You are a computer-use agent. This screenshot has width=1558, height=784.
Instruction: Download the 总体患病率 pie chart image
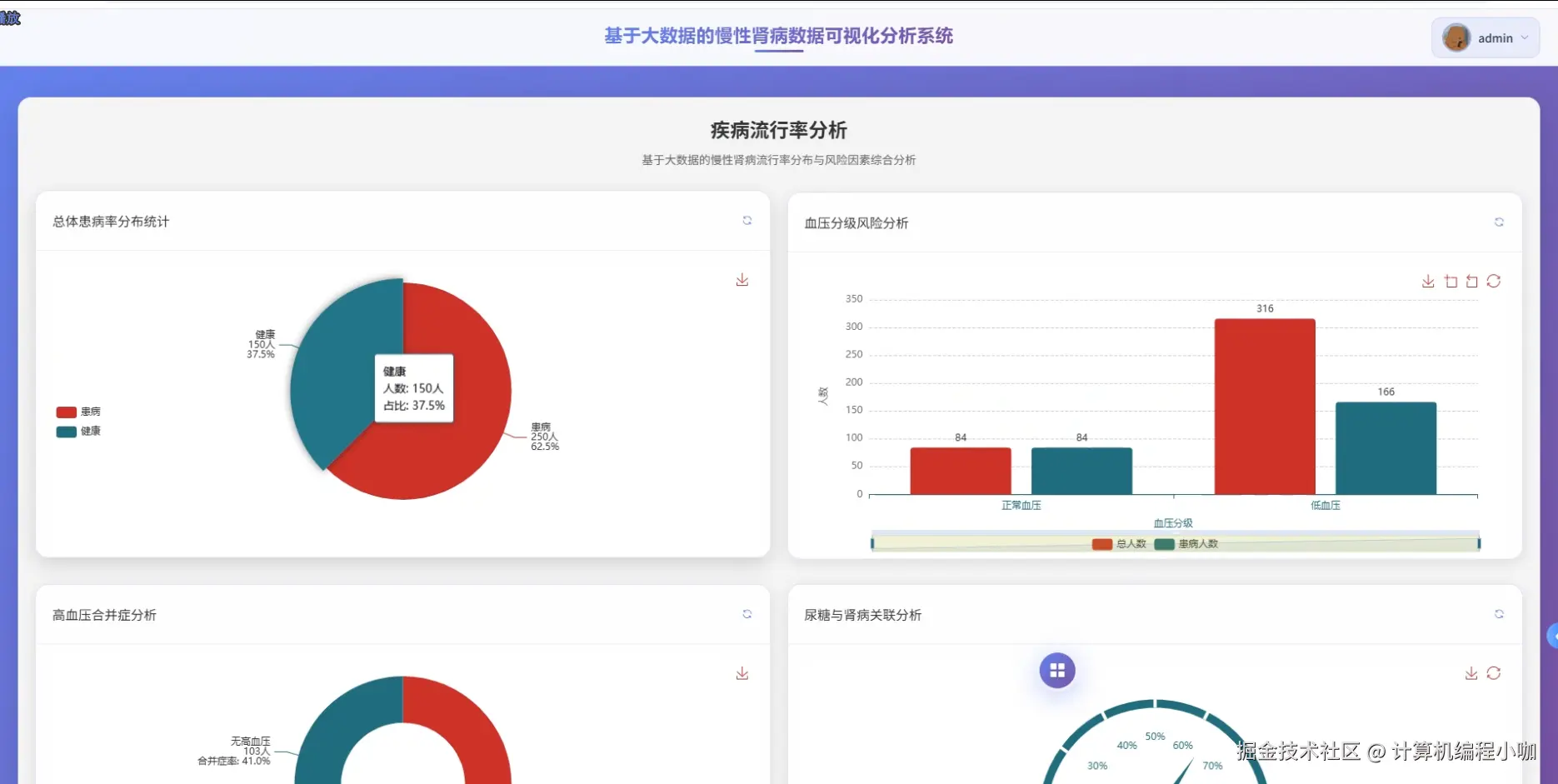tap(742, 279)
